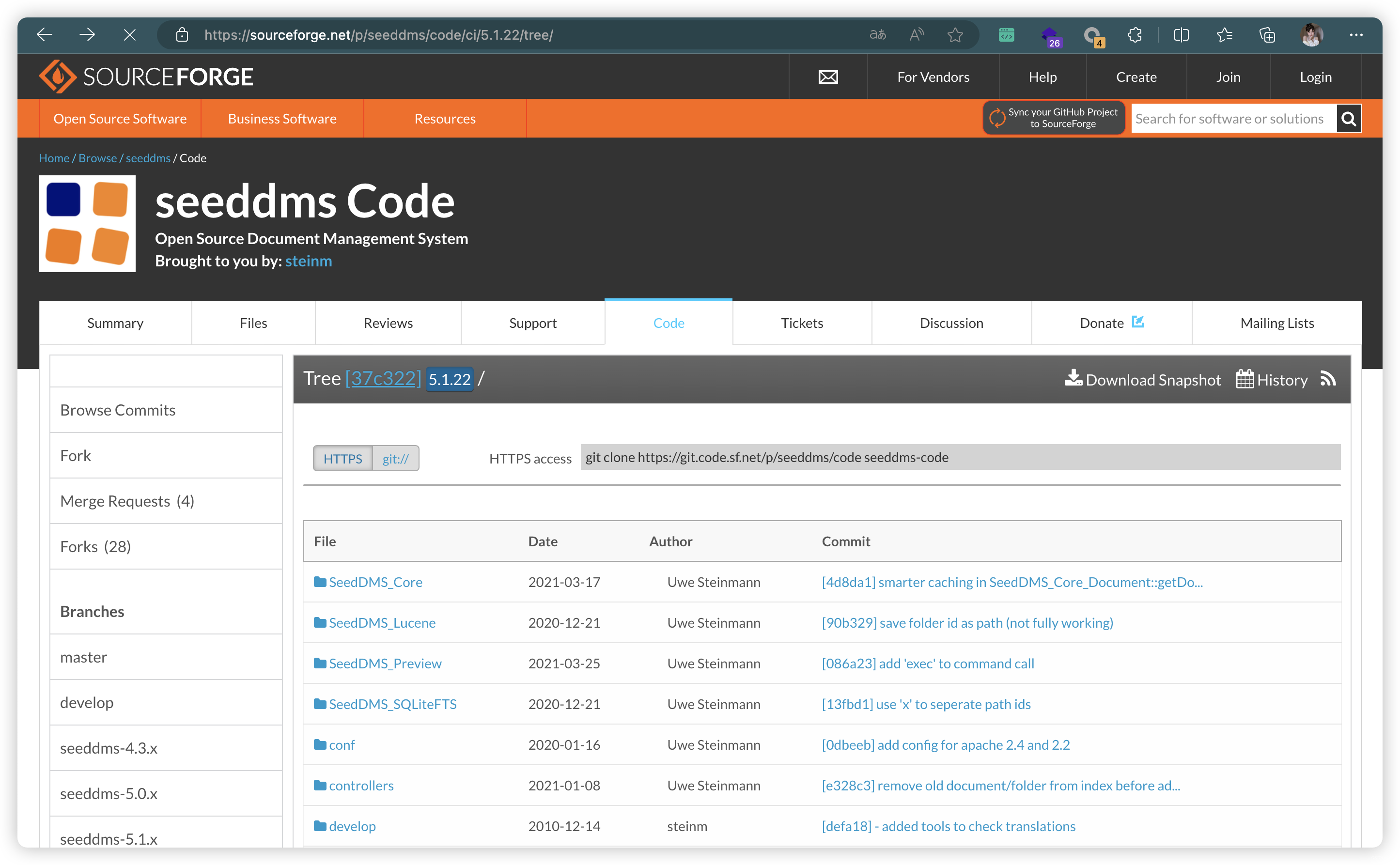
Task: Click the steinm author link
Action: (x=309, y=261)
